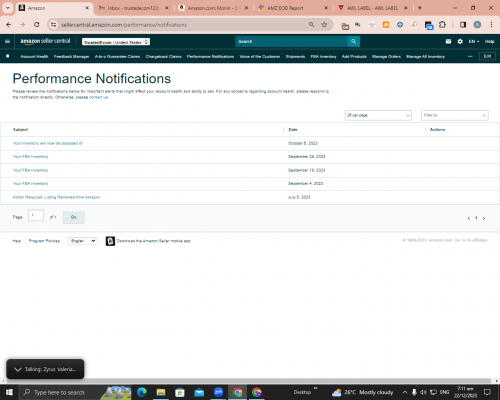
Task: Open the EN language dropdown in the header
Action: click(474, 41)
